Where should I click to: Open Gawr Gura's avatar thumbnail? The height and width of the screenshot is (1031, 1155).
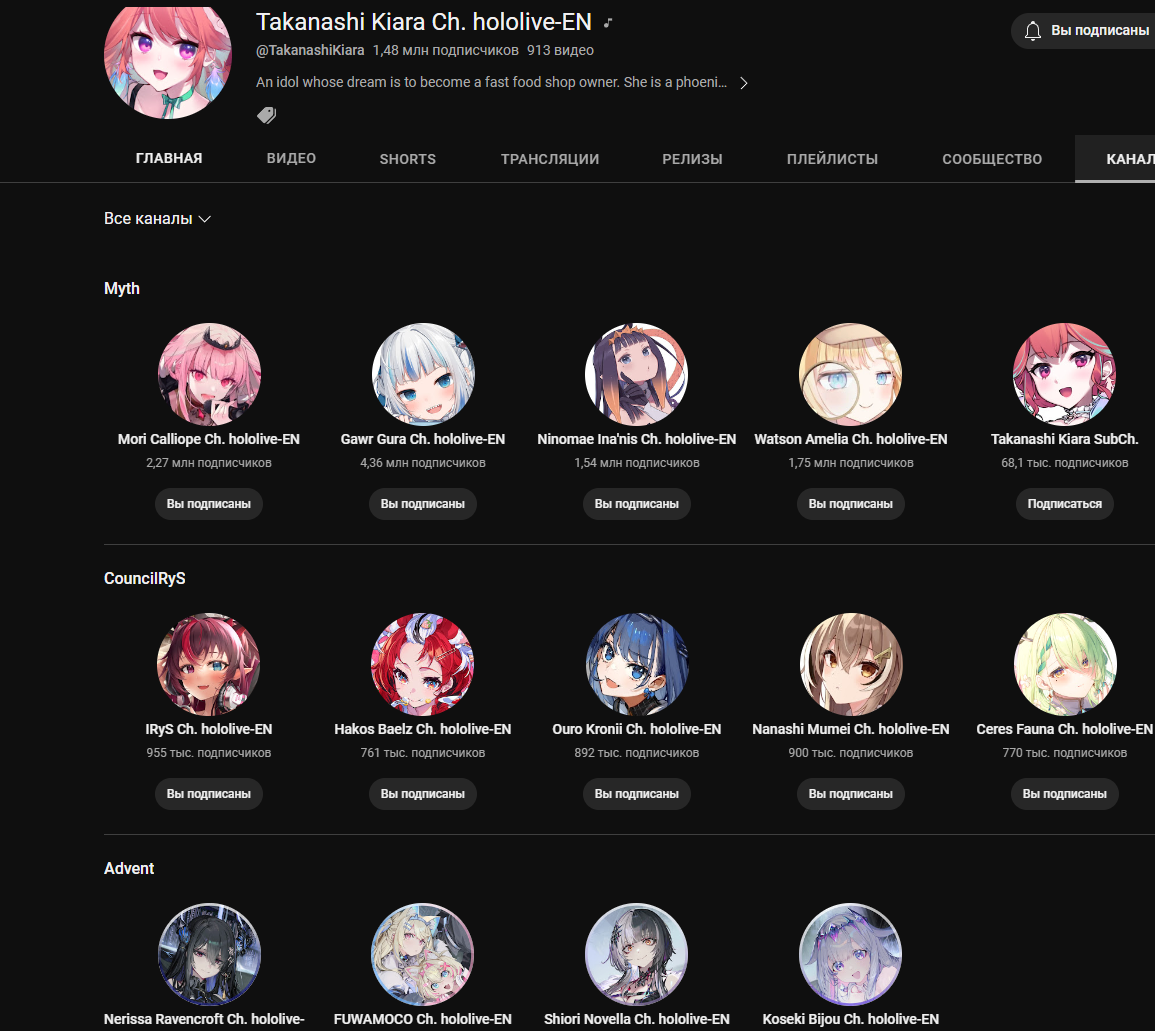pos(423,374)
